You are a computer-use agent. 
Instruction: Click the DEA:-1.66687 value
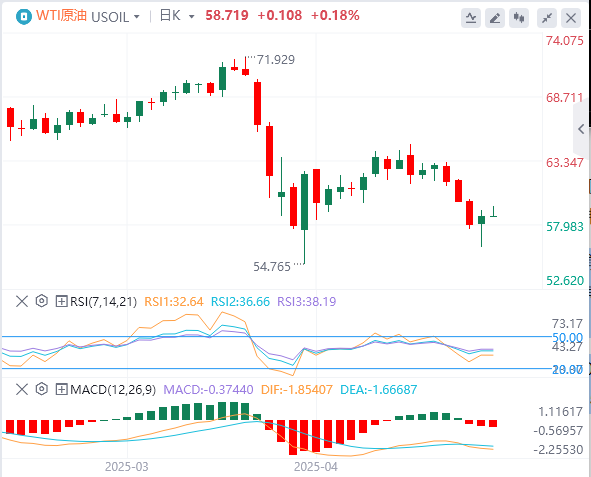click(x=379, y=390)
